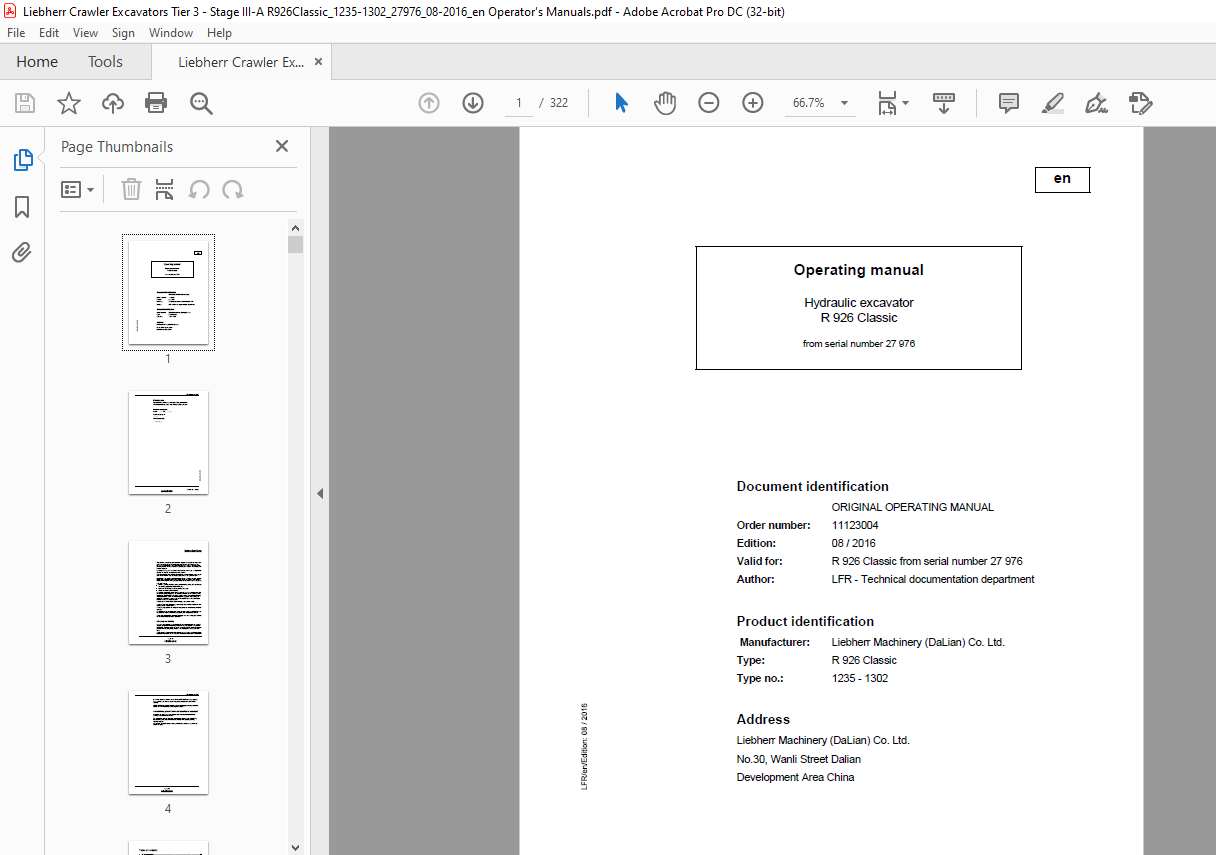Click 'Document identification' heading

click(x=813, y=487)
